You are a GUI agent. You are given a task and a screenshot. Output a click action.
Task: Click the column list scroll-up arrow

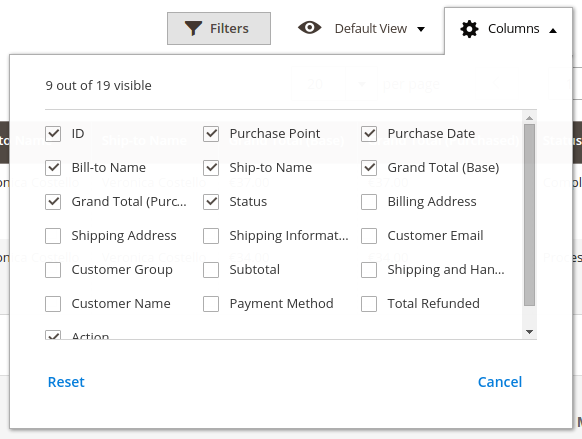530,118
